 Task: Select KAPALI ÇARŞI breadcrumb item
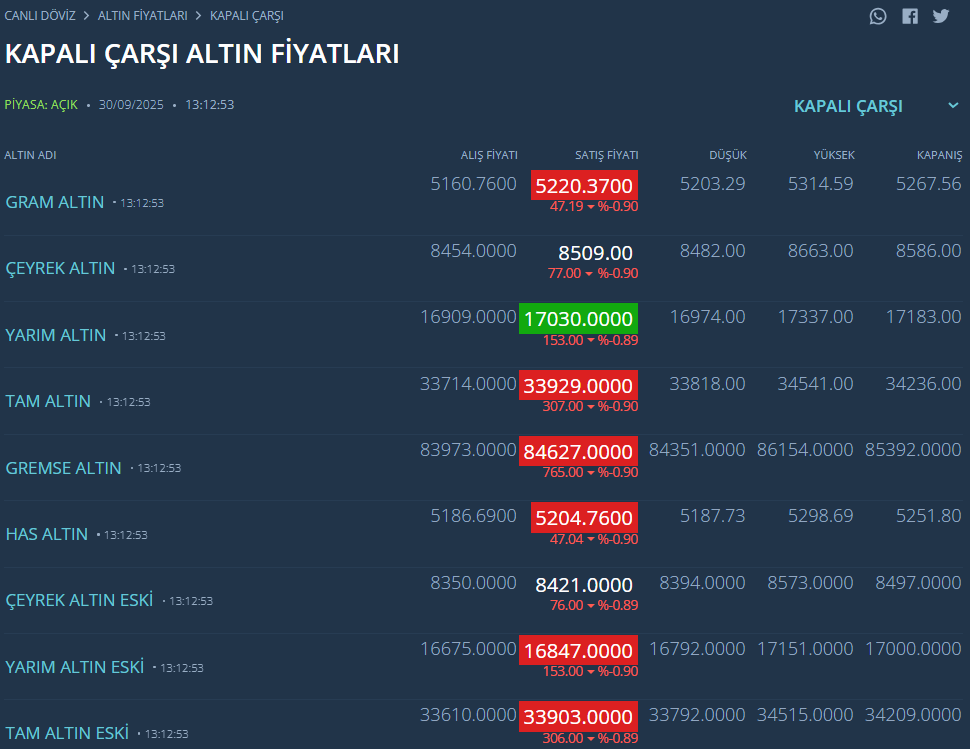246,15
